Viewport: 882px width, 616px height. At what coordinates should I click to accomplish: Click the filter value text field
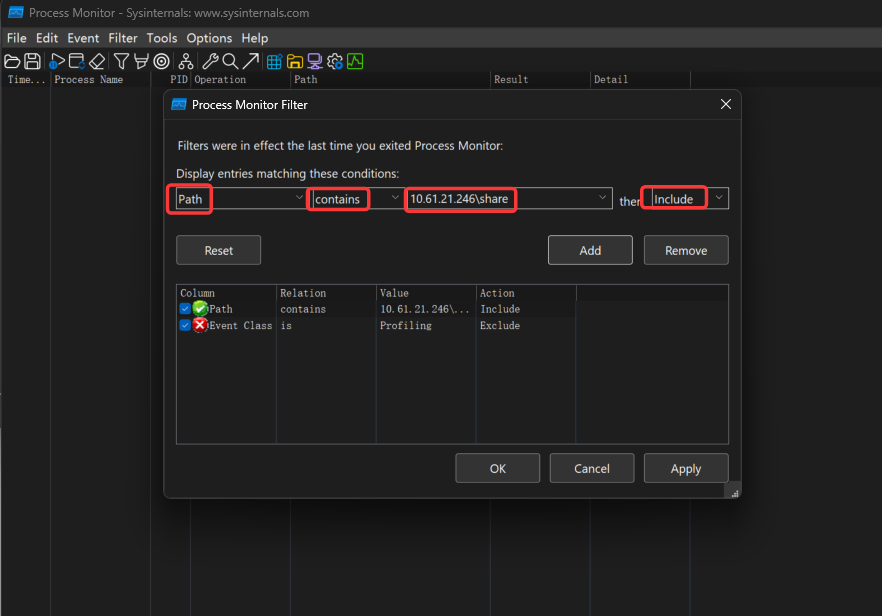(500, 199)
